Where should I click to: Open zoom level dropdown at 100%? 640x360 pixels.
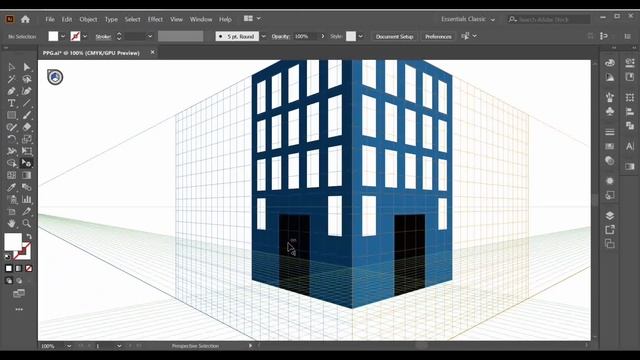[x=69, y=346]
